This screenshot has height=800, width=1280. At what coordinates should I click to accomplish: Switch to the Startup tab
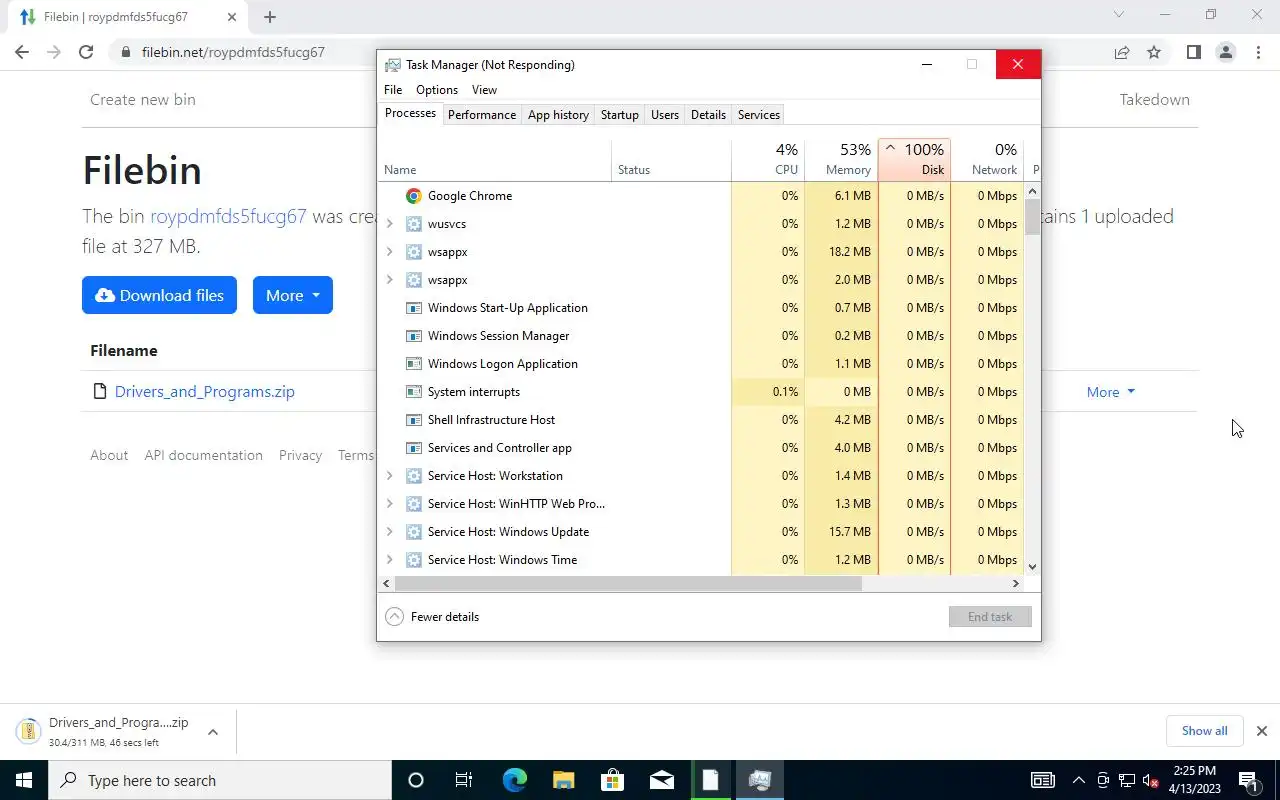pos(619,115)
